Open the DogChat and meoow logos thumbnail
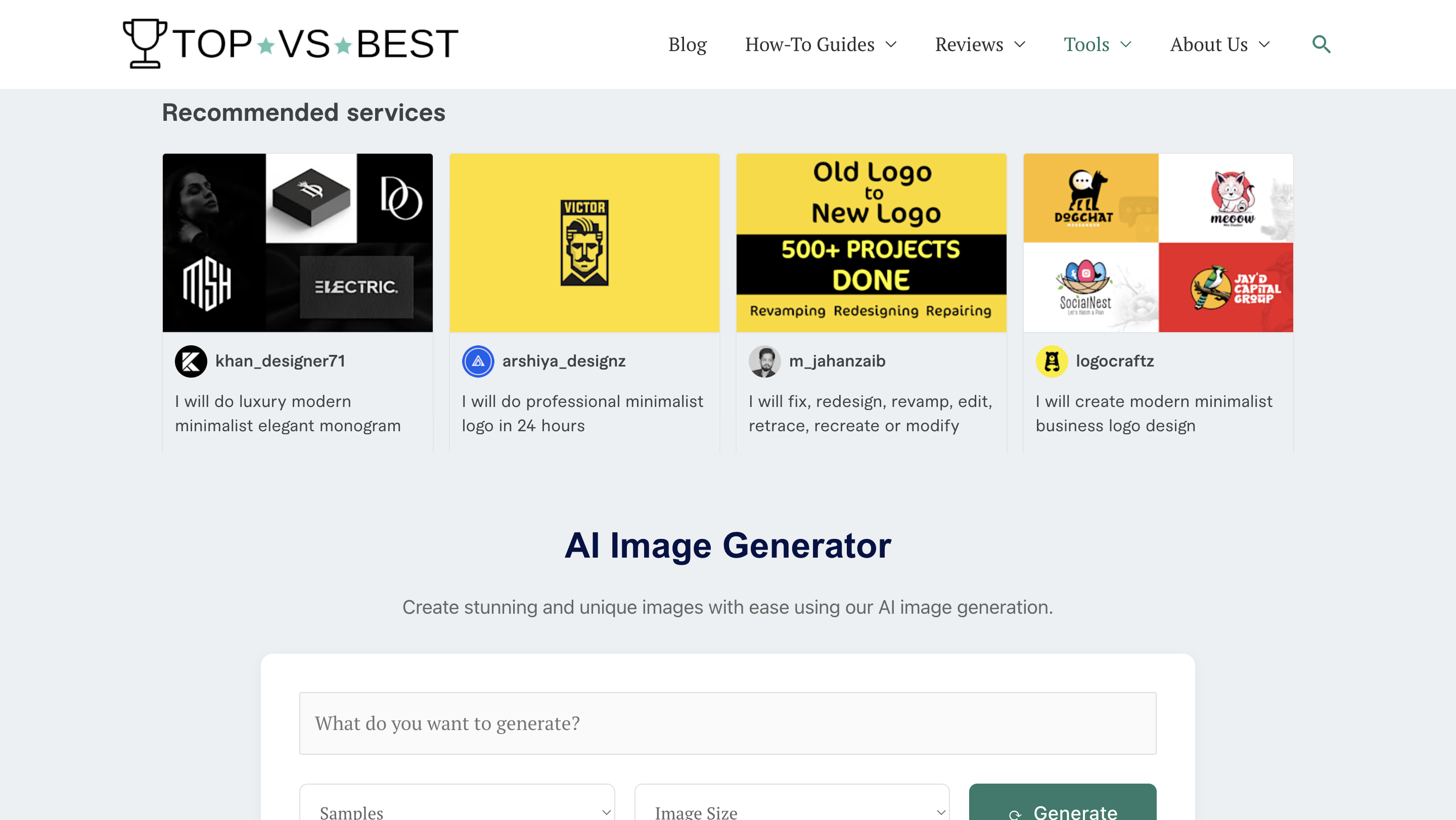Screen dimensions: 1456x820 click(1158, 243)
